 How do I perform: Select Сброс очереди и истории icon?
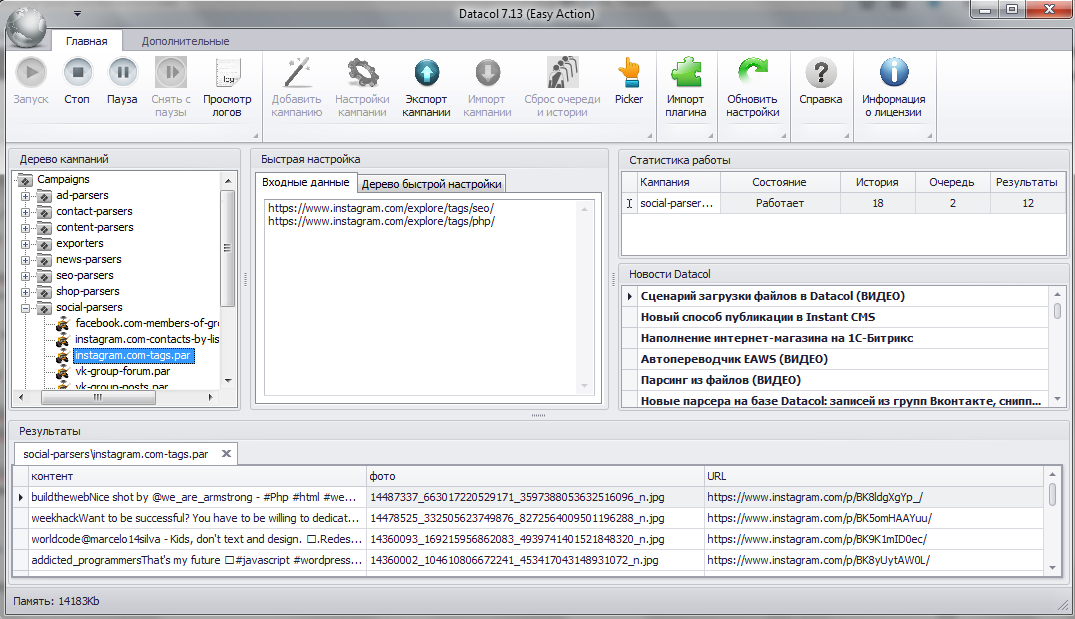coord(562,73)
